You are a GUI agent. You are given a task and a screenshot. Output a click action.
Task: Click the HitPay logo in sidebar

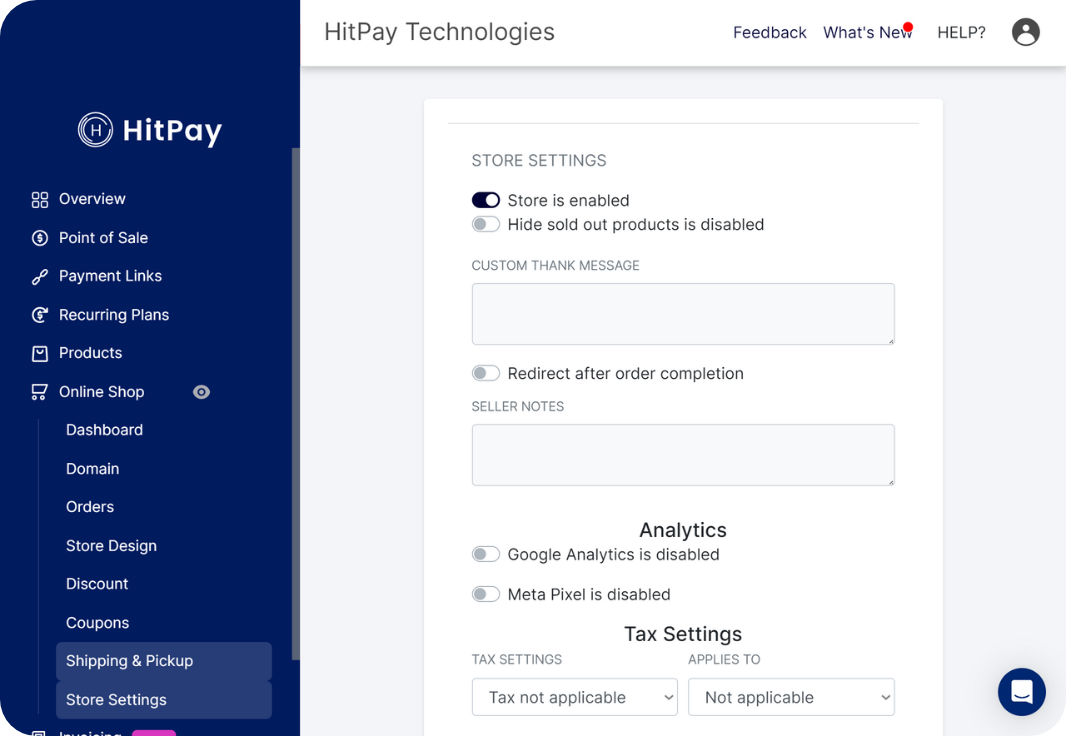tap(150, 130)
